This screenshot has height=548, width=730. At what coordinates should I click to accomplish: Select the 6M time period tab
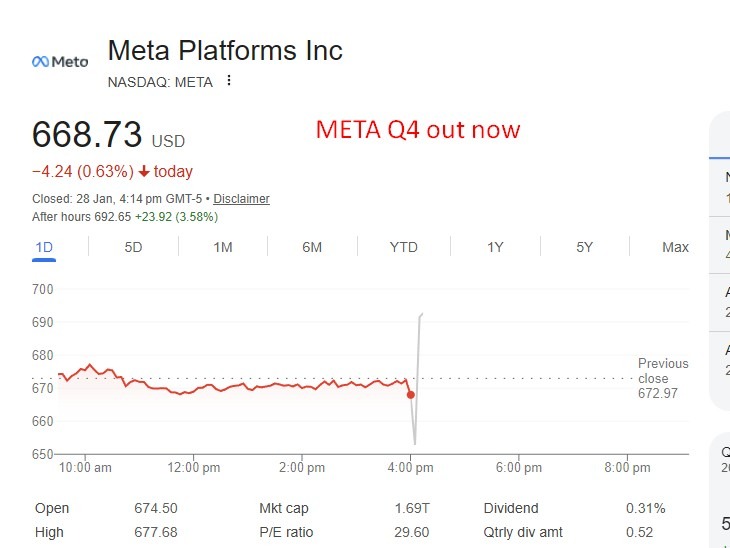312,247
